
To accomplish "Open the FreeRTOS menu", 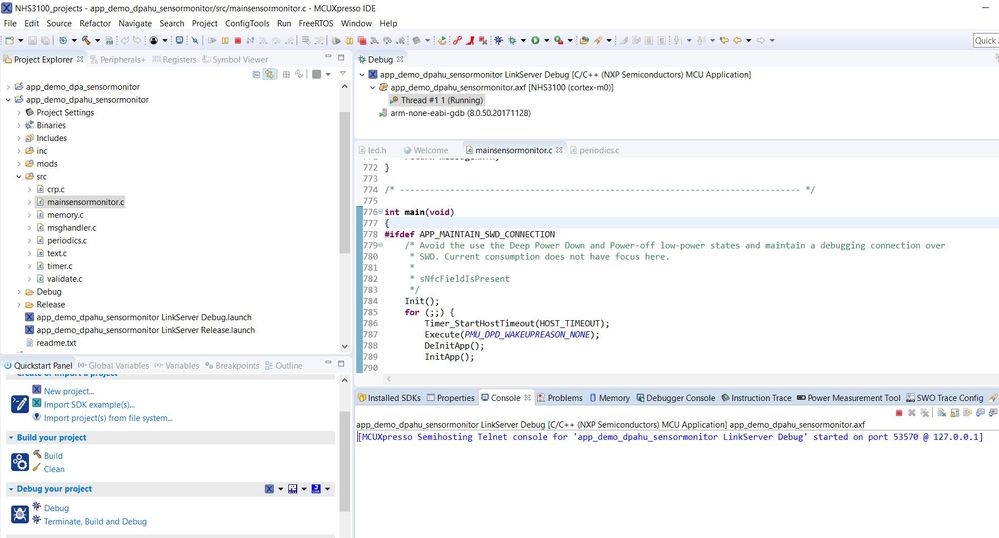I will pos(316,23).
